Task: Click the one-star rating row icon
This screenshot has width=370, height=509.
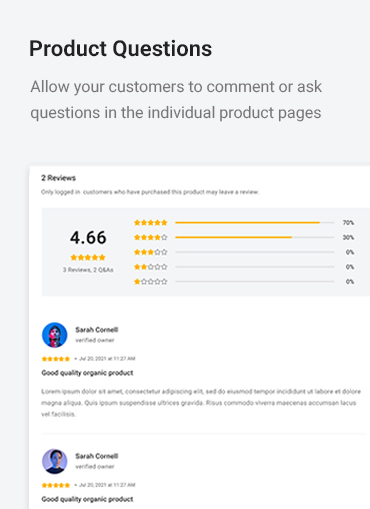Action: [150, 282]
